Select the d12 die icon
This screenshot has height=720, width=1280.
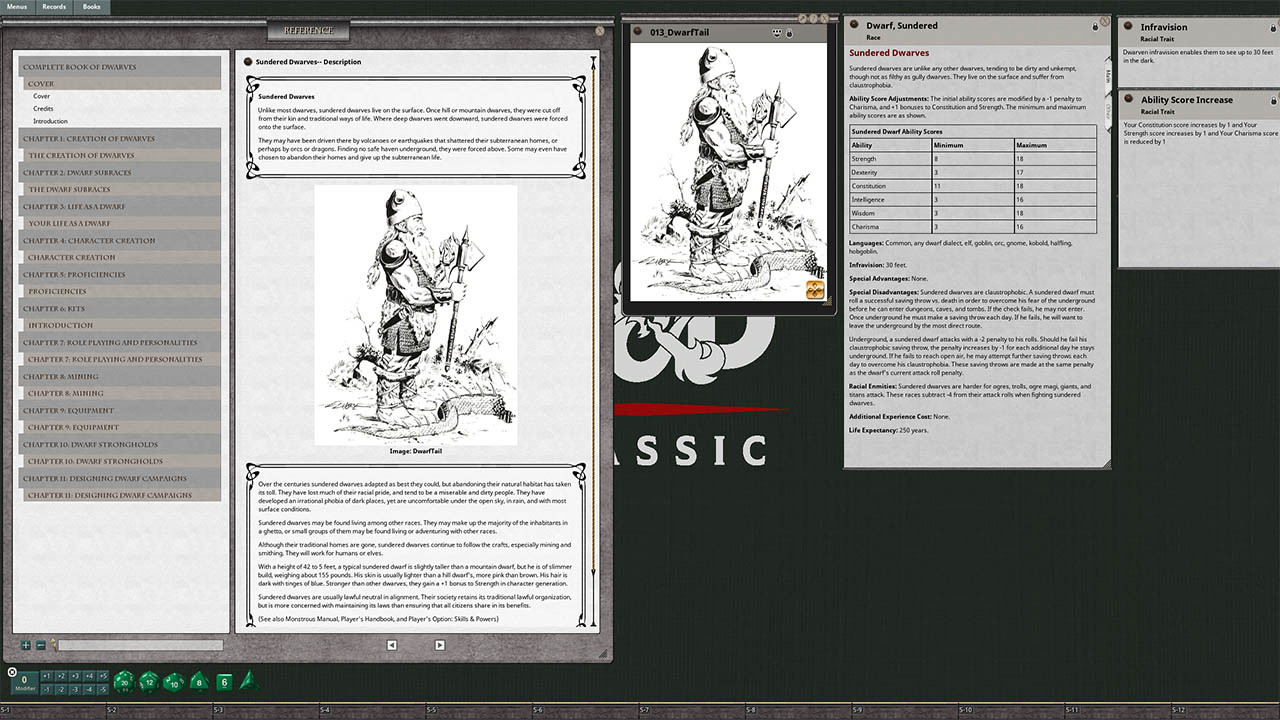(x=148, y=682)
